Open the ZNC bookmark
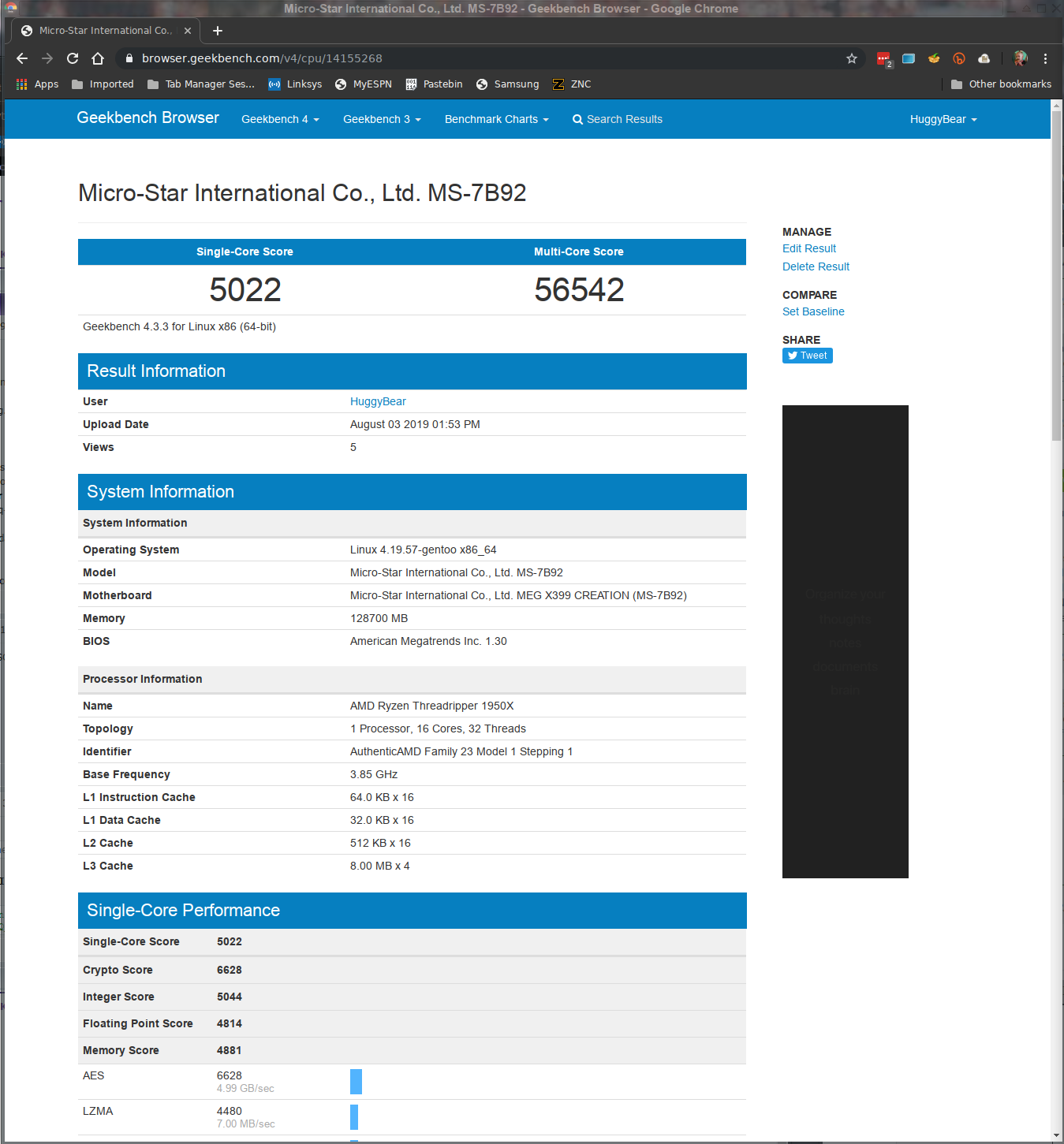This screenshot has width=1064, height=1144. tap(572, 84)
